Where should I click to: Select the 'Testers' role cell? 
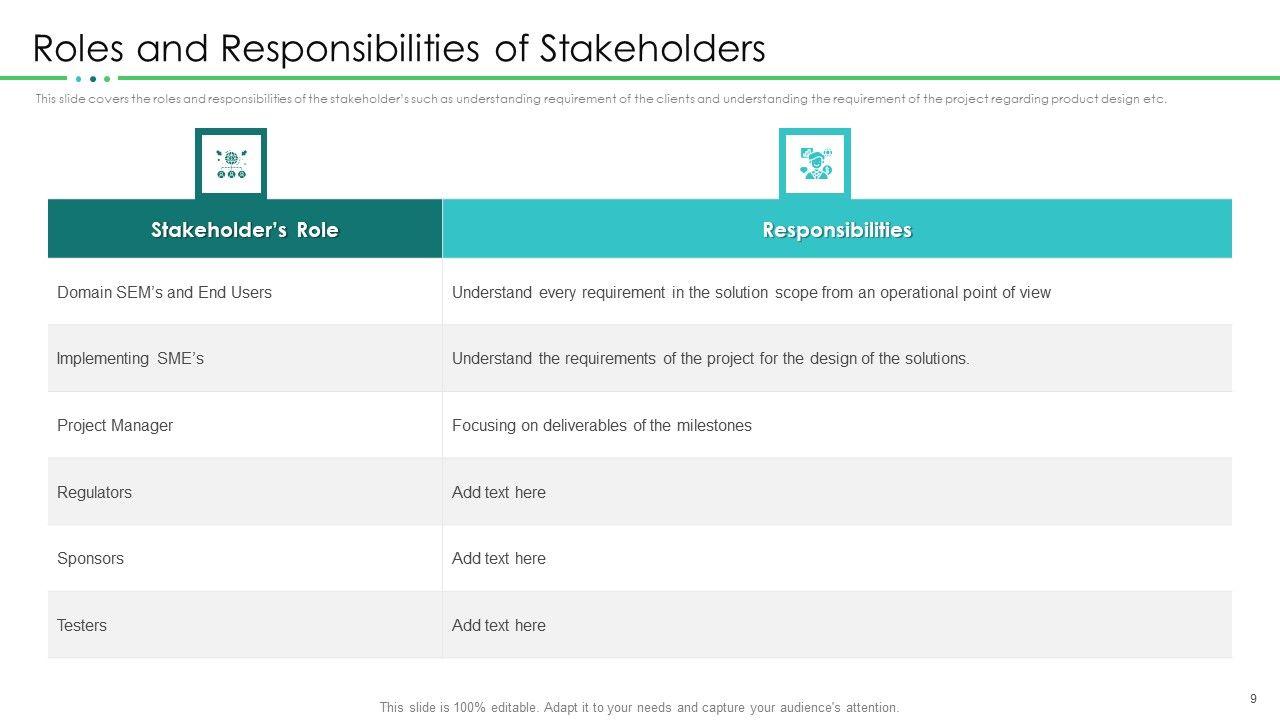click(x=82, y=625)
